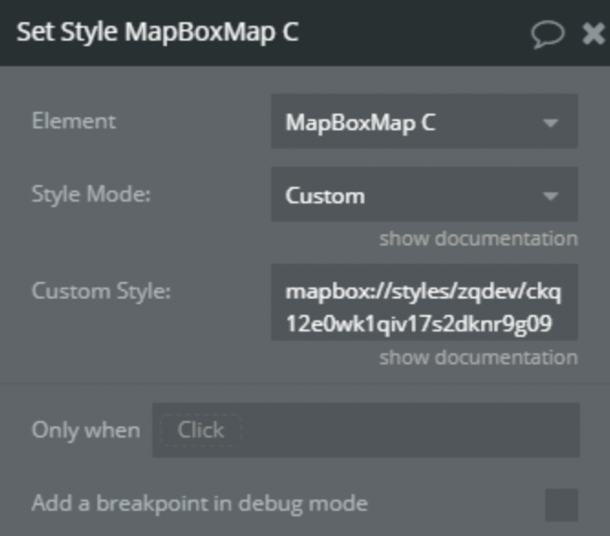Edit the Custom Style mapbox URL field
The width and height of the screenshot is (610, 536).
(x=424, y=303)
